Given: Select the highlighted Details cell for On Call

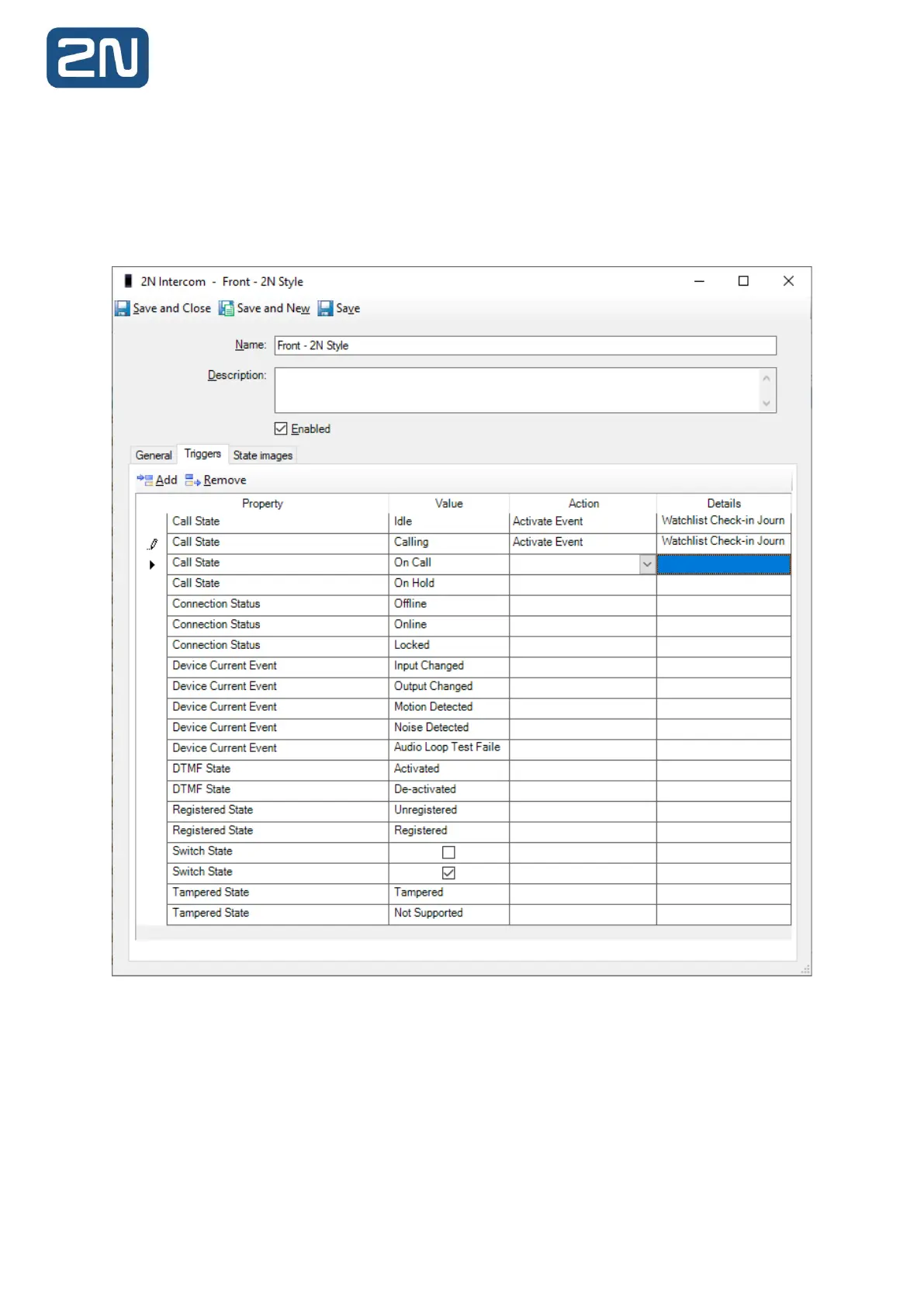Looking at the screenshot, I should 723,564.
